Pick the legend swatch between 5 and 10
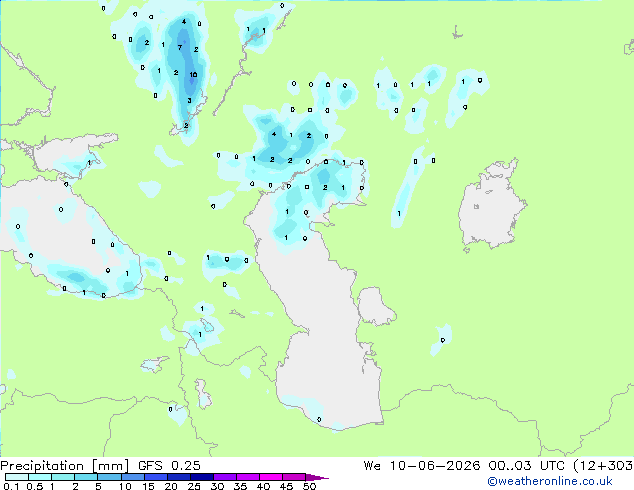 109,477
